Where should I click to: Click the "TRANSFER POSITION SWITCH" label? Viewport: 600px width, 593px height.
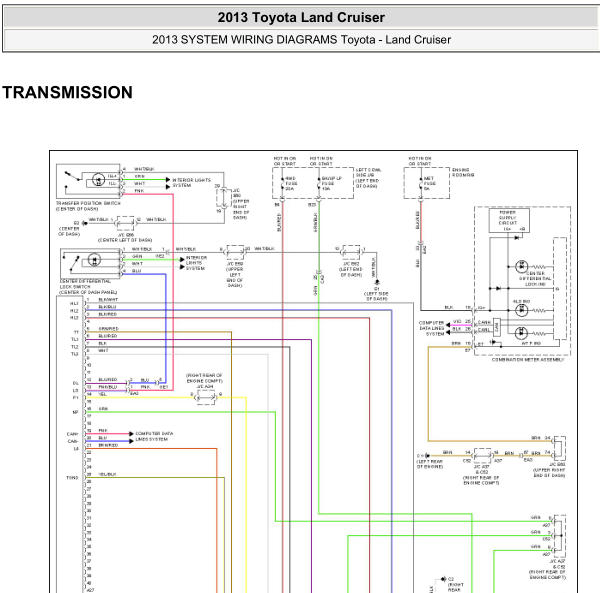[88, 204]
